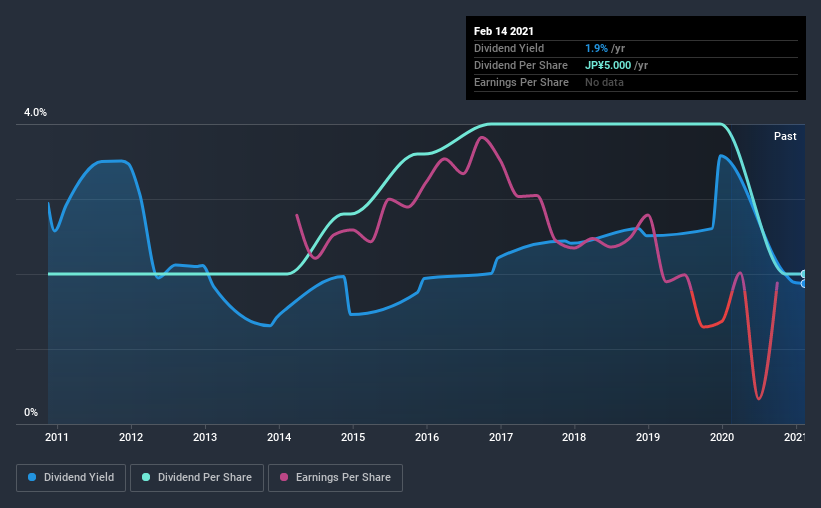Click the No data earnings value
This screenshot has height=508, width=821.
pyautogui.click(x=604, y=82)
